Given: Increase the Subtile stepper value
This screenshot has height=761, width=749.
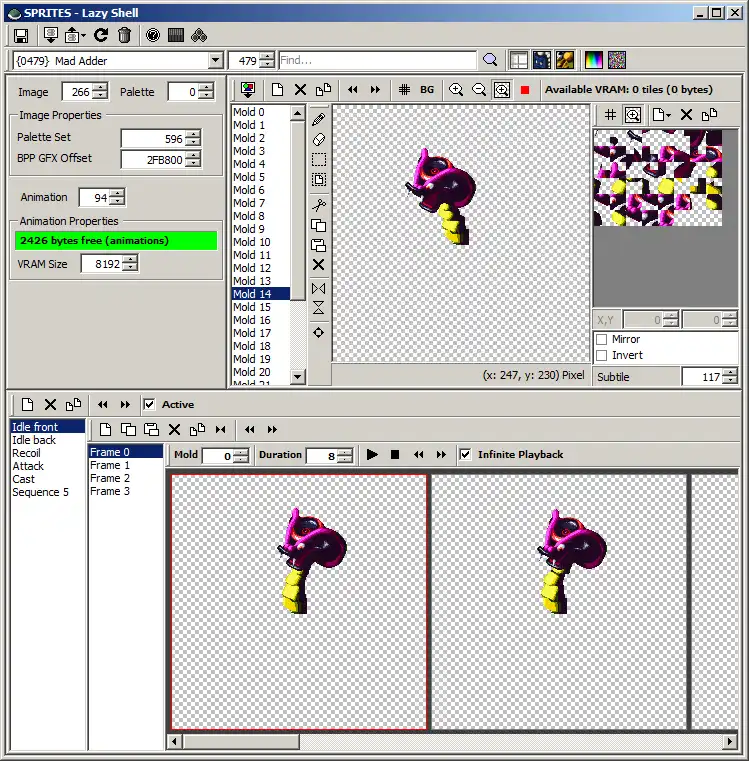Looking at the screenshot, I should 729,373.
